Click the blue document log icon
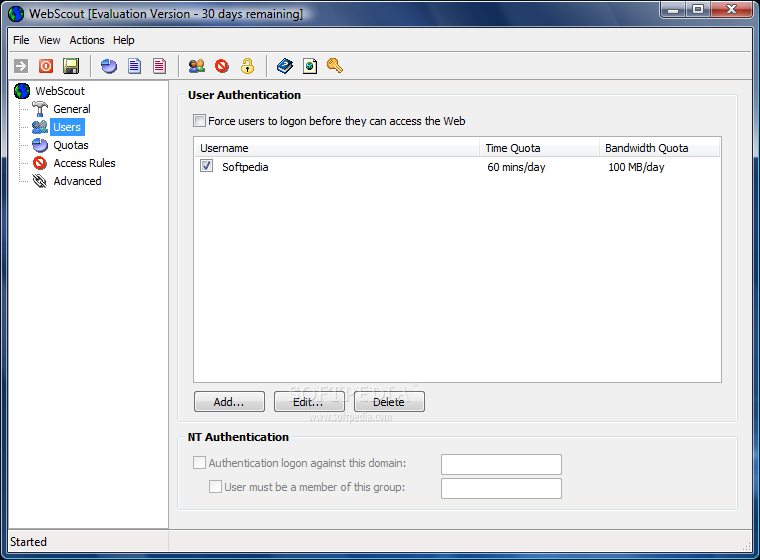 click(x=134, y=66)
